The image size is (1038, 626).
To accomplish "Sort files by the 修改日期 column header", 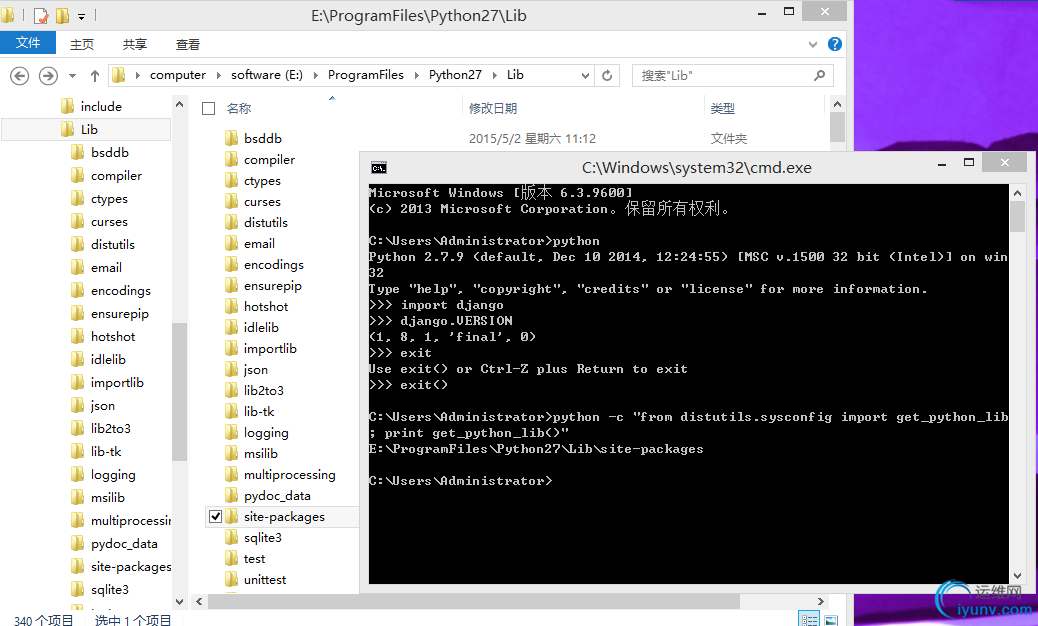I will pyautogui.click(x=493, y=109).
